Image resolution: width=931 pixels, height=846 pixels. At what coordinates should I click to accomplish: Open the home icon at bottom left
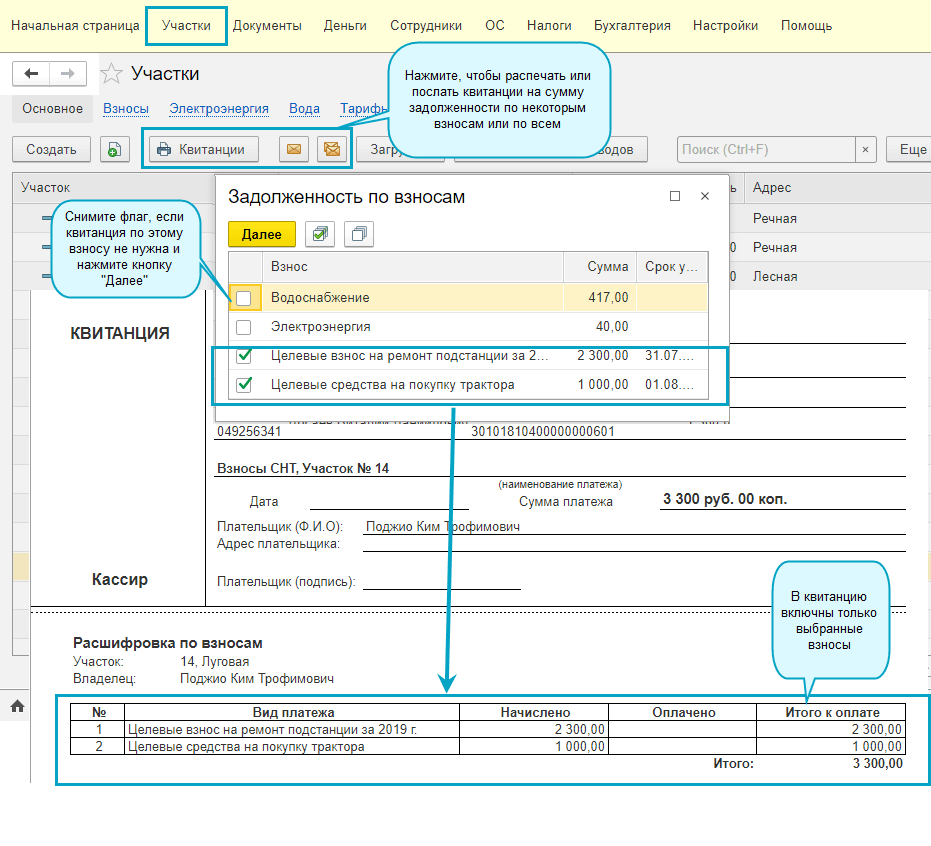[x=17, y=706]
